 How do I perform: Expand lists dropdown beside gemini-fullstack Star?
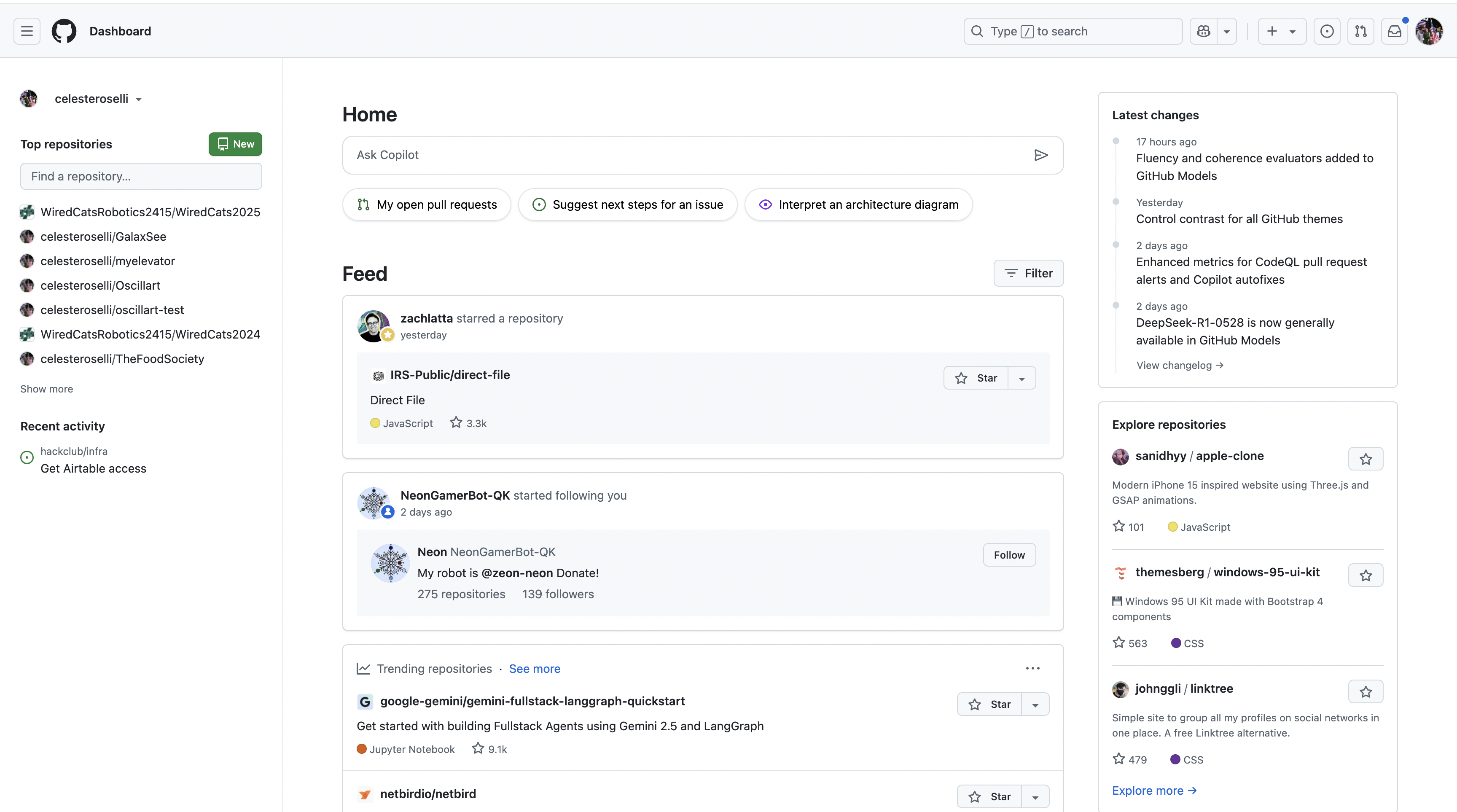[1035, 704]
